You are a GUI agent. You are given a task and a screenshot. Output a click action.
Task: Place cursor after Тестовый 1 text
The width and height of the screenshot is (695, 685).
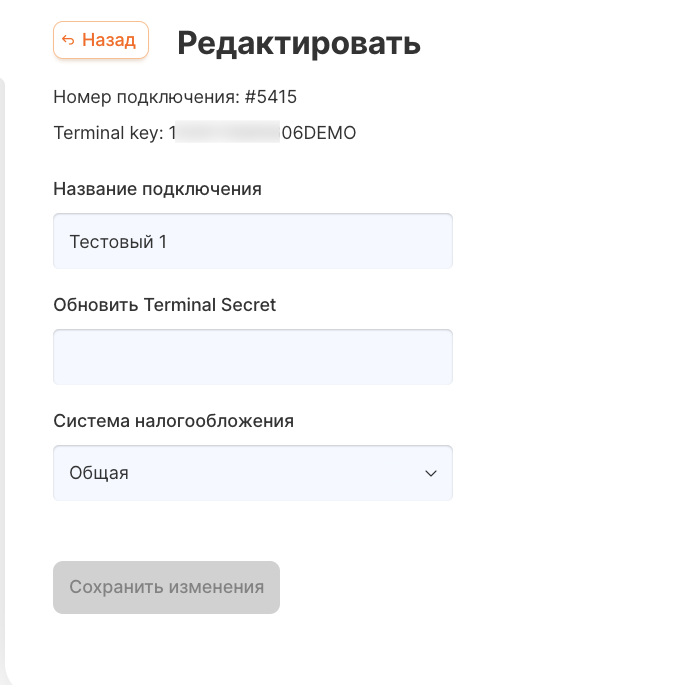pos(168,242)
